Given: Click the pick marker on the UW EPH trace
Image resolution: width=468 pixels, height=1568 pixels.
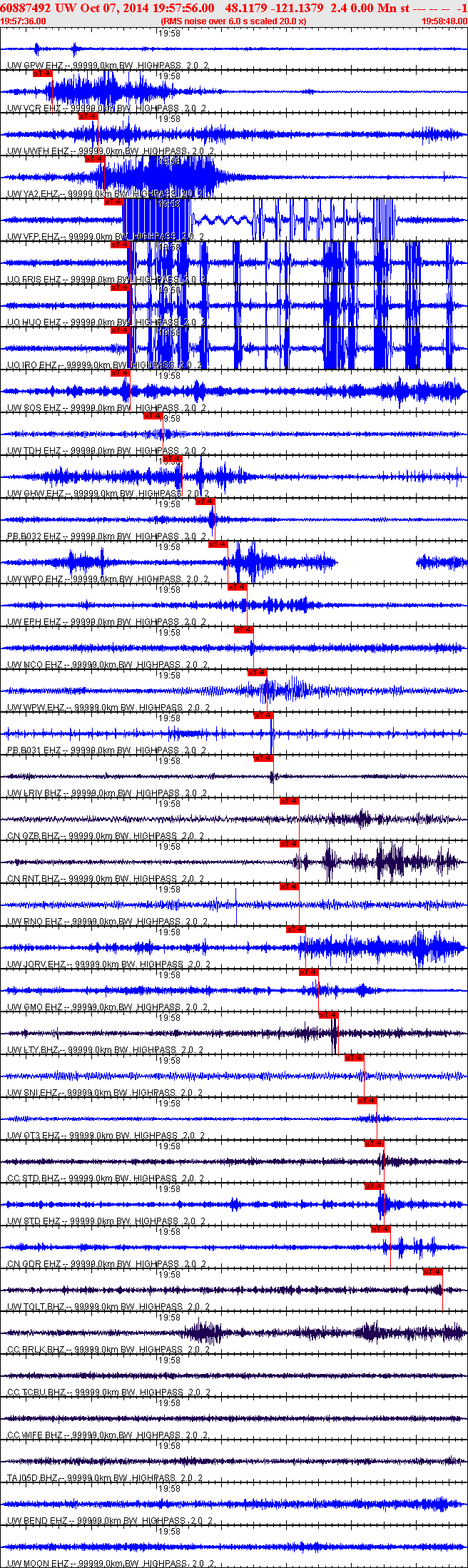Looking at the screenshot, I should tap(237, 587).
